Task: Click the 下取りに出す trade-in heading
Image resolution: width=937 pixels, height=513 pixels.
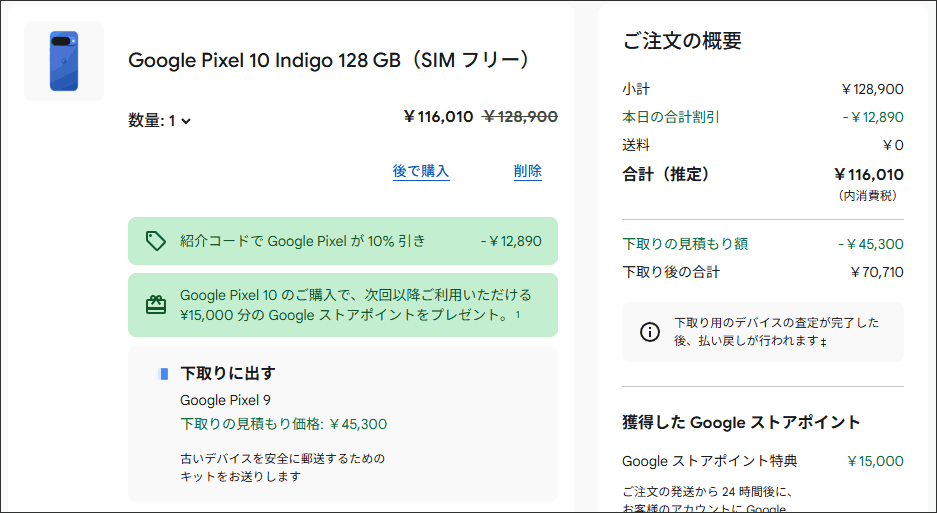Action: (228, 373)
